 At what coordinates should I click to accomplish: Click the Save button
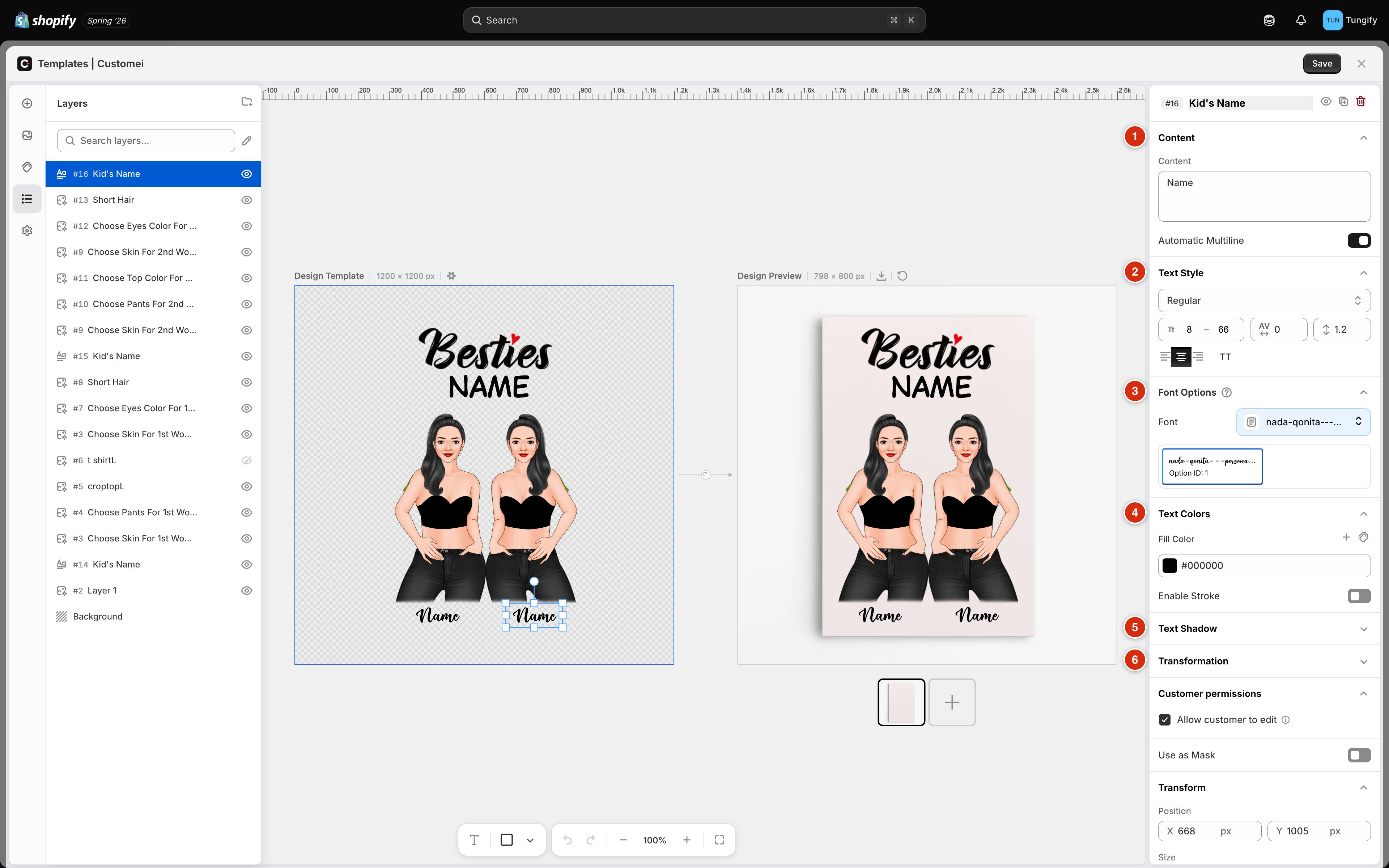pyautogui.click(x=1322, y=64)
